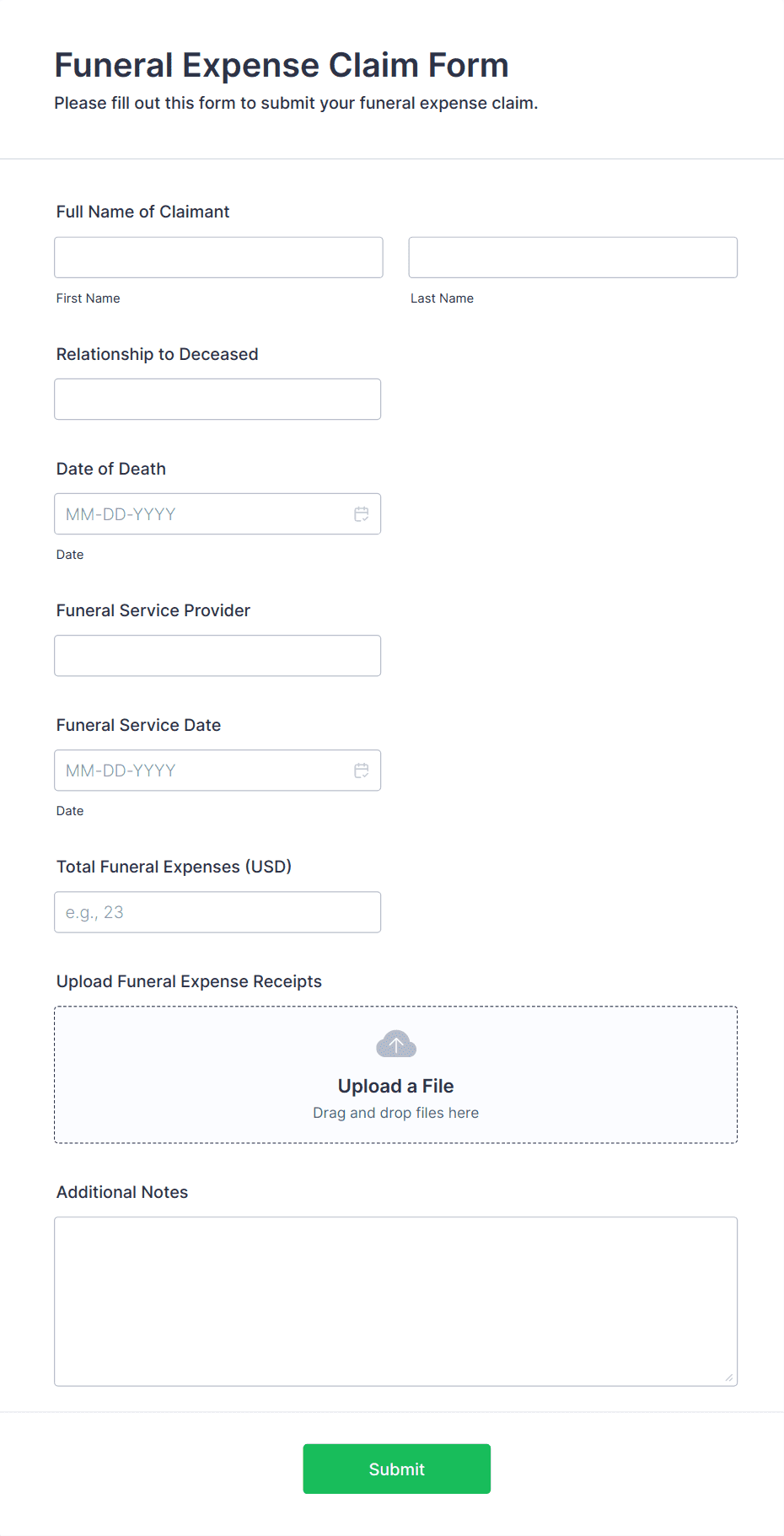Image resolution: width=784 pixels, height=1536 pixels.
Task: Focus the Last Name input field
Action: point(572,257)
